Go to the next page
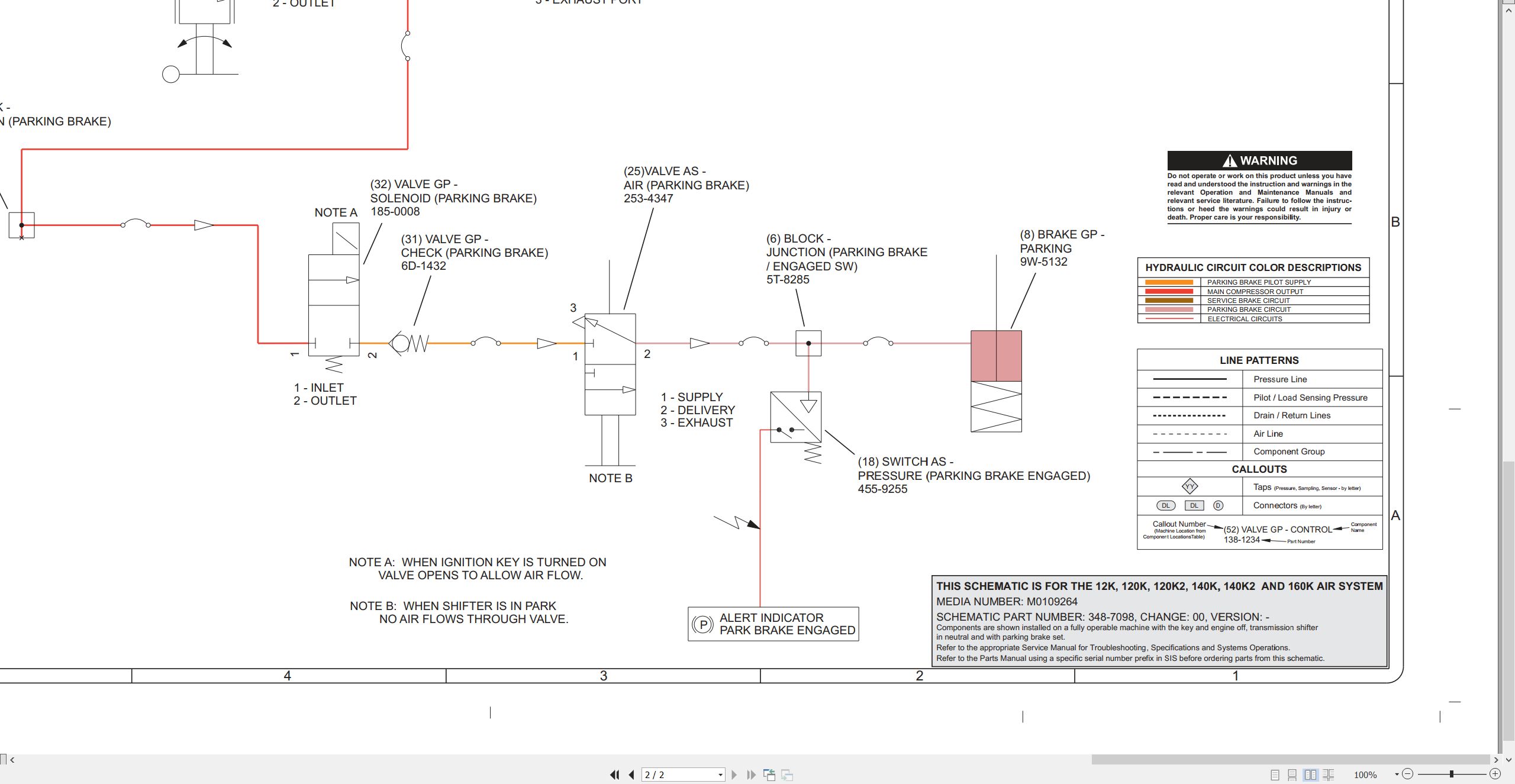 tap(734, 775)
